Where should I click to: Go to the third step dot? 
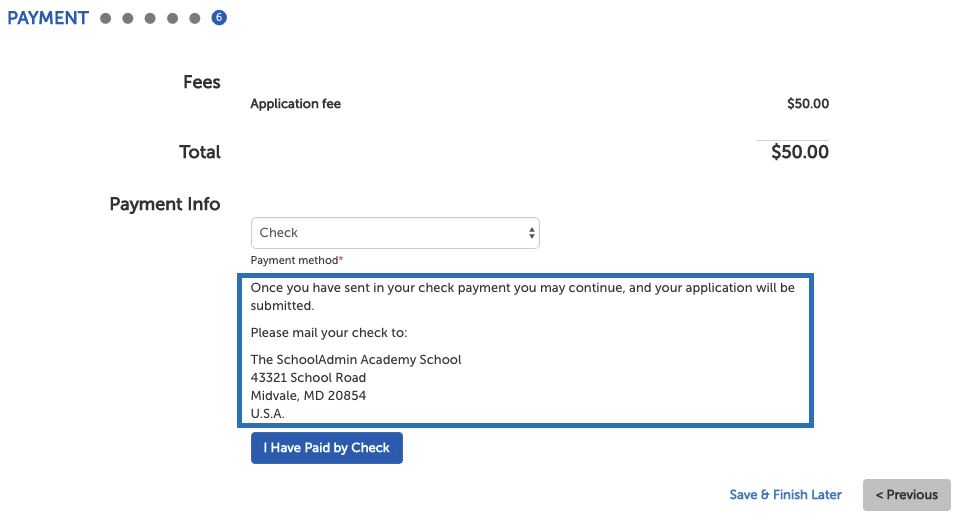[x=150, y=19]
